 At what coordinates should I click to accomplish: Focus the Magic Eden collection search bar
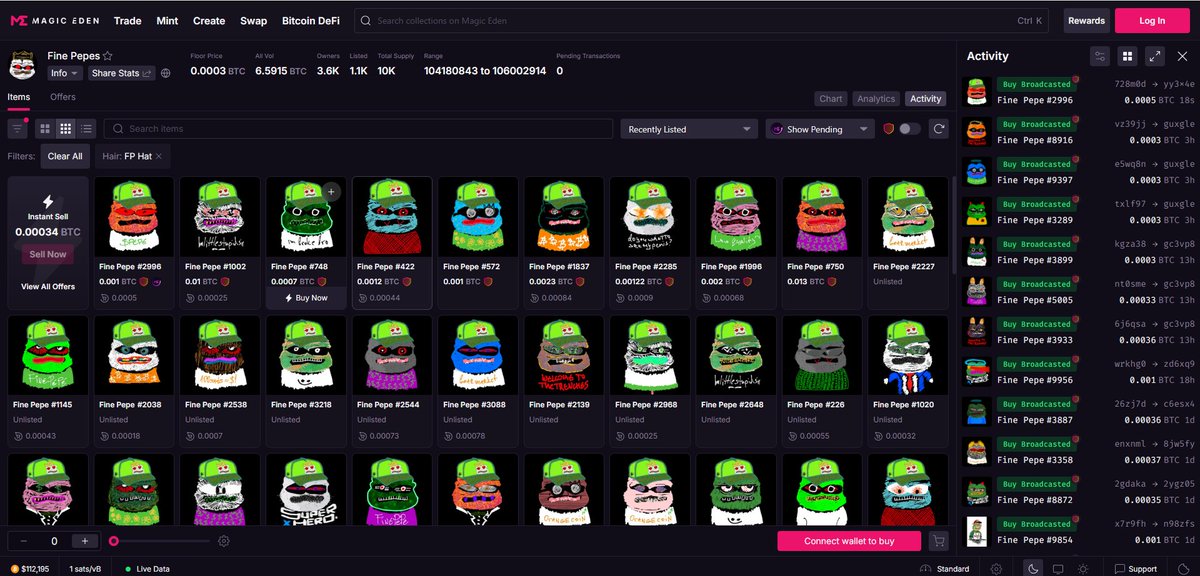pyautogui.click(x=702, y=20)
